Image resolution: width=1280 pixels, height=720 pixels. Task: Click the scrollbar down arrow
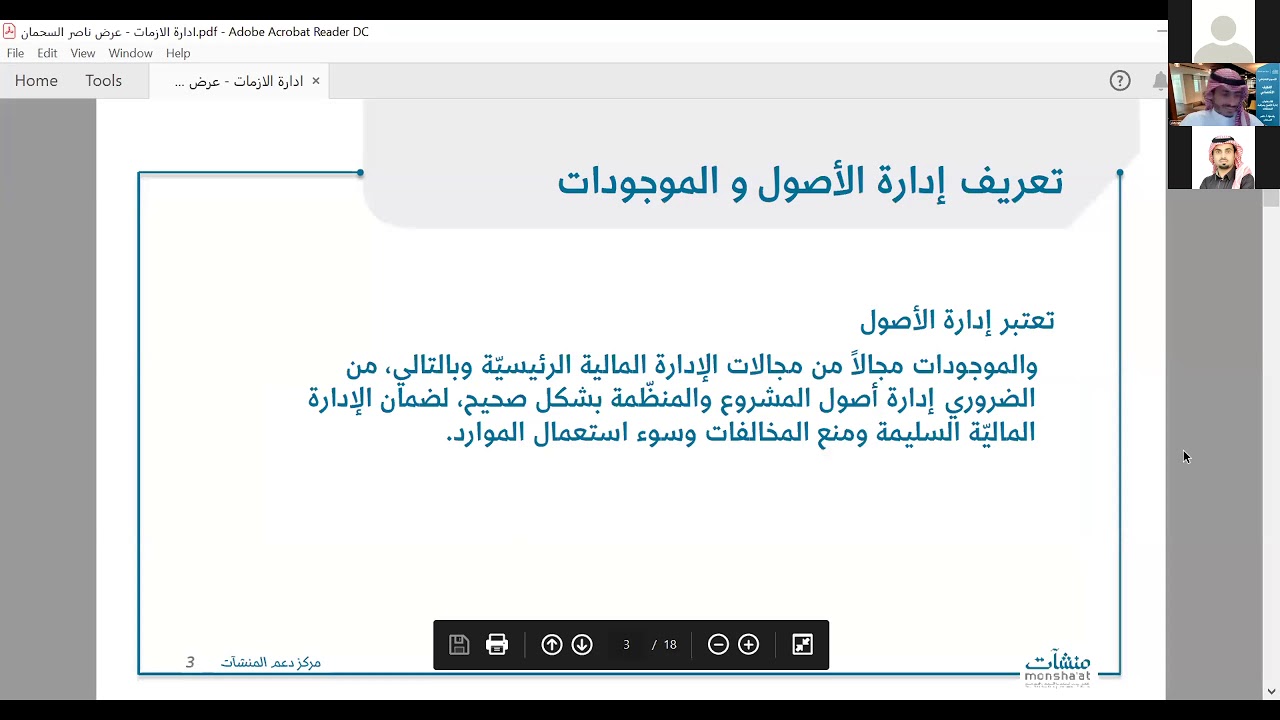[1271, 691]
